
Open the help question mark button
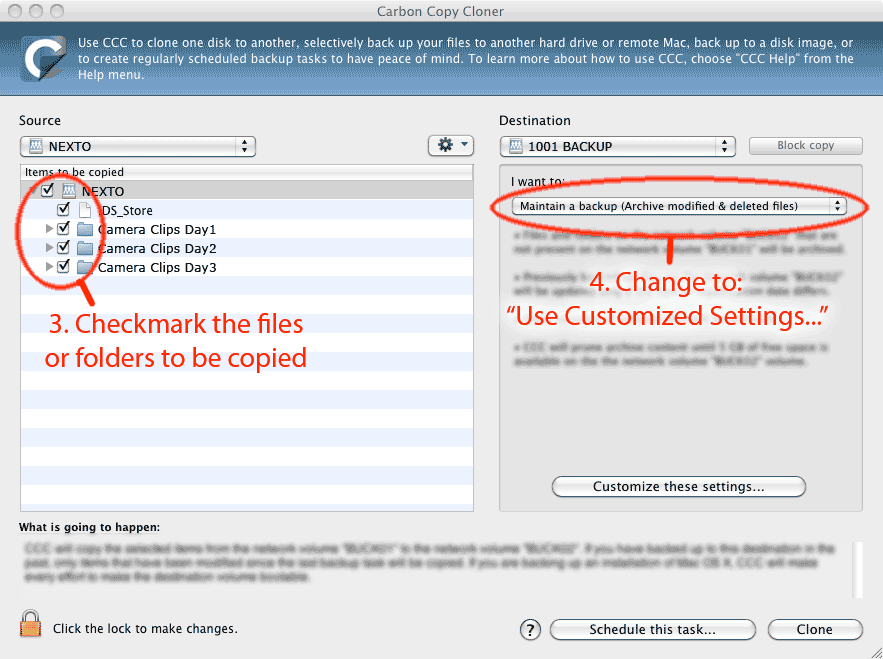tap(530, 630)
